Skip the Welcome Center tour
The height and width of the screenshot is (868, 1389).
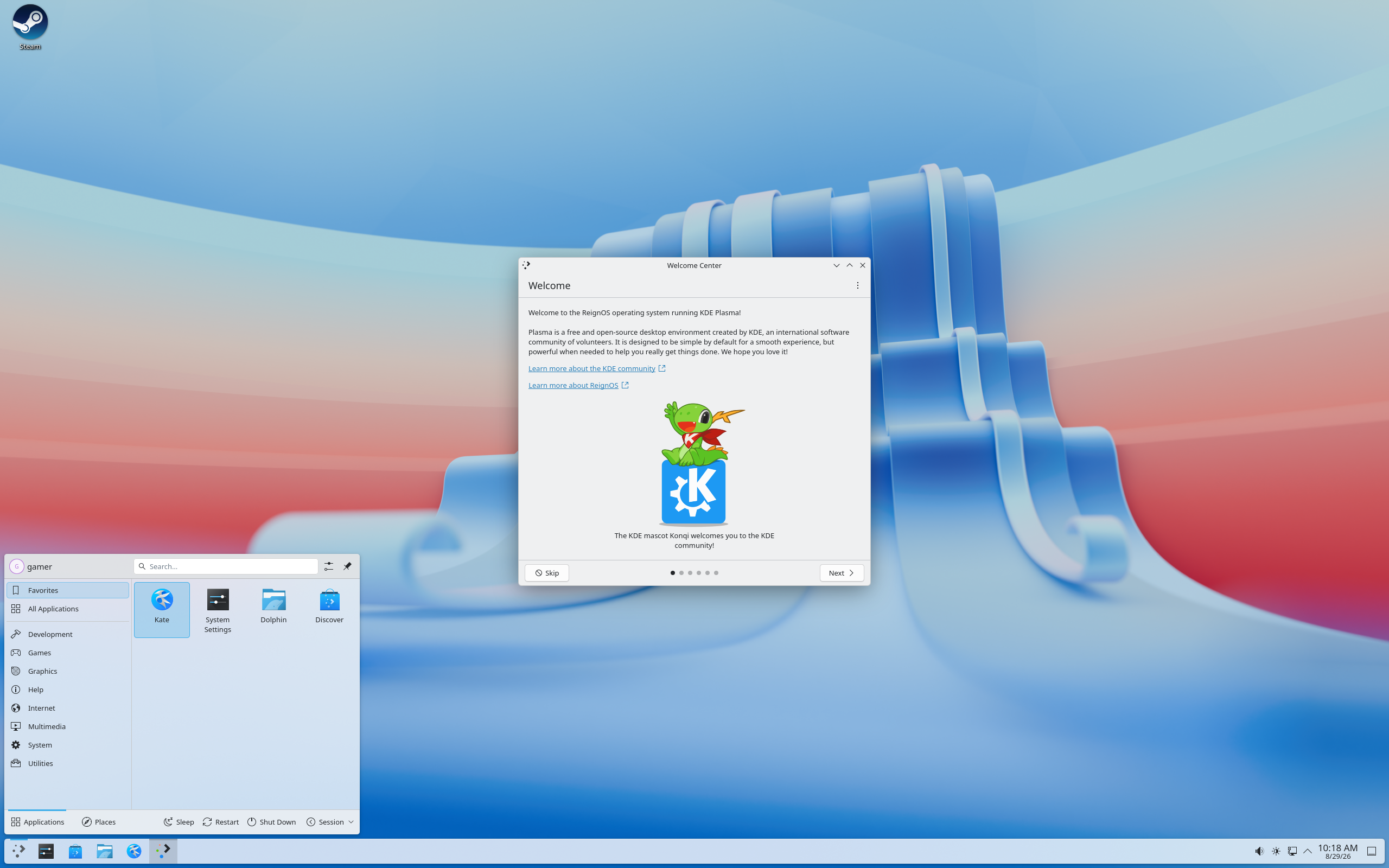pos(546,573)
